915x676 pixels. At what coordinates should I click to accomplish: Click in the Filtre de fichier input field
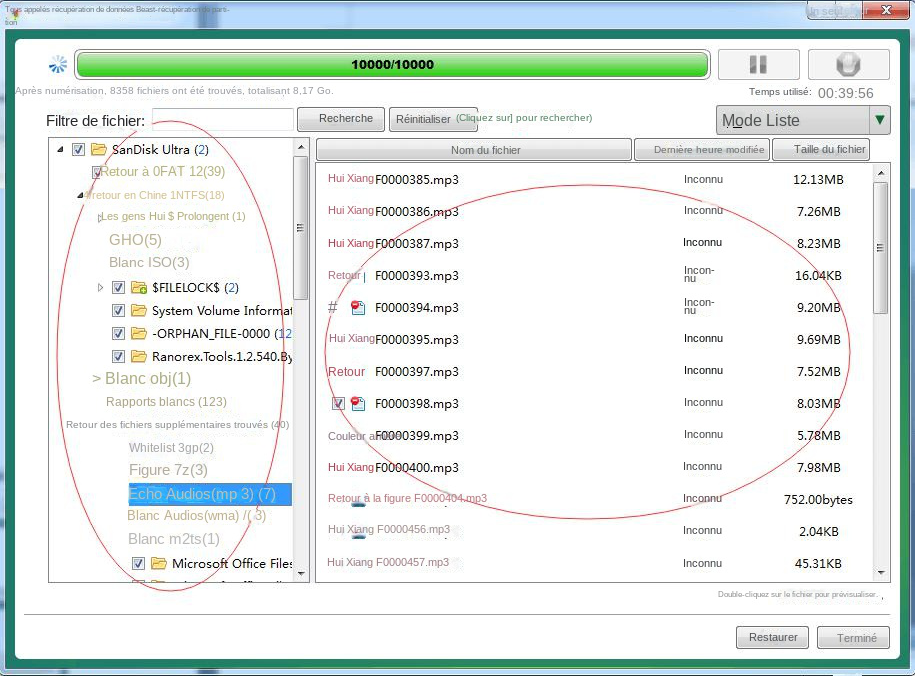[x=222, y=120]
